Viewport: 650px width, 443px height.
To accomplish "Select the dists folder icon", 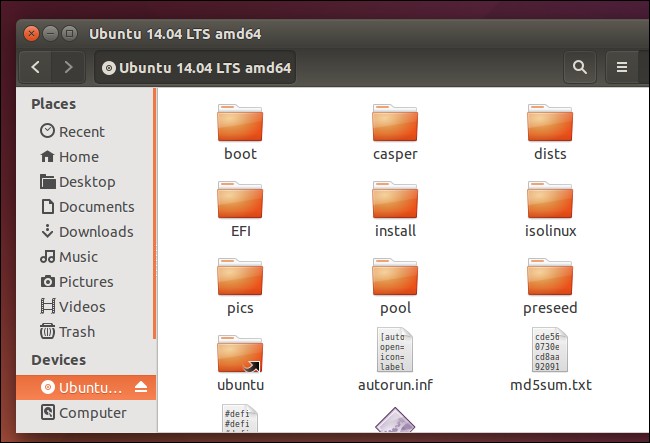I will tap(550, 123).
